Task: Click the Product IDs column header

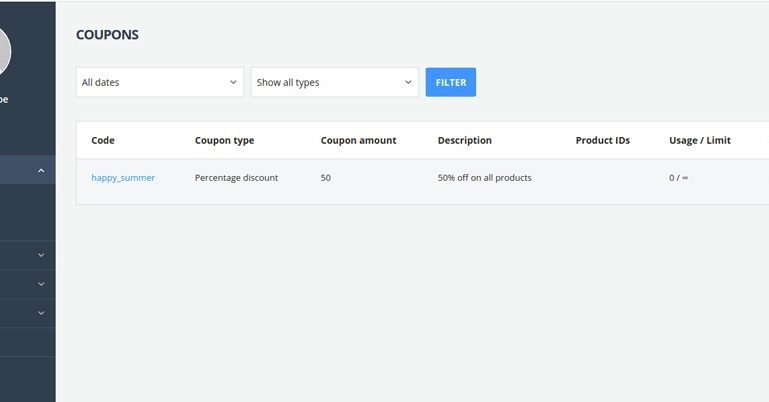Action: click(603, 140)
